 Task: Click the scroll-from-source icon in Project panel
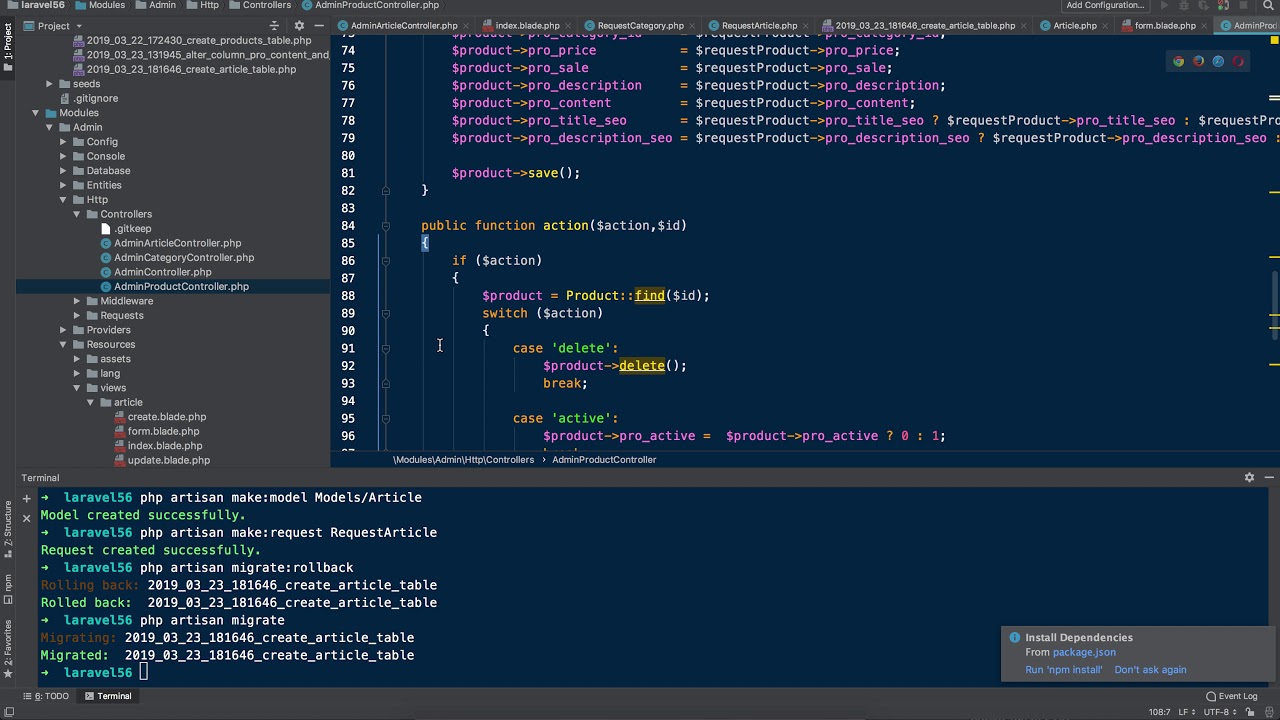[274, 26]
